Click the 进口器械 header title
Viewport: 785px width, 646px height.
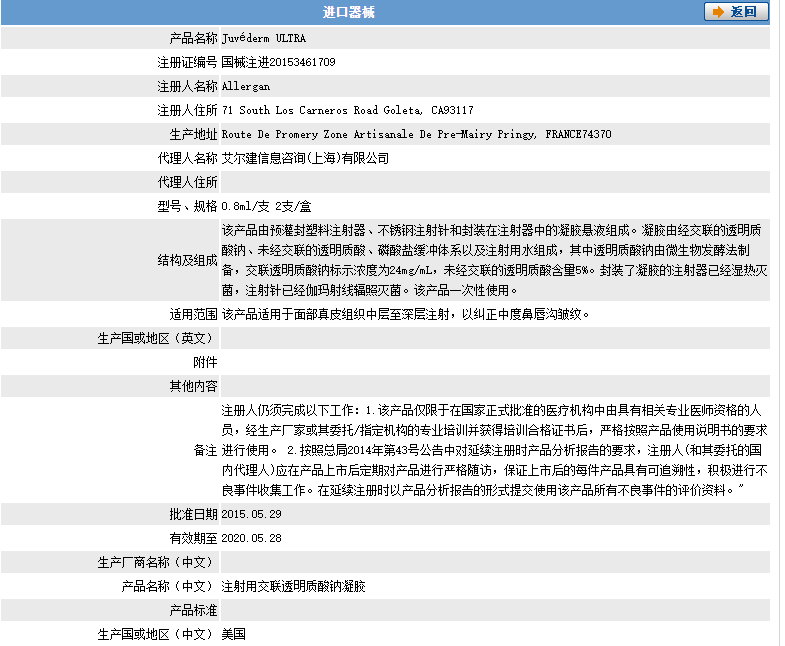coord(349,12)
